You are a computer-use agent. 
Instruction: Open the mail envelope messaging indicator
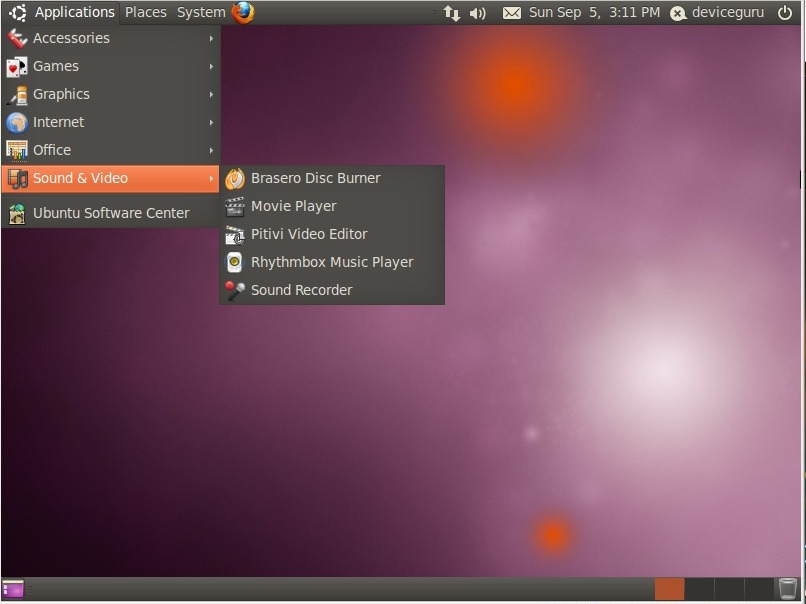(x=511, y=13)
